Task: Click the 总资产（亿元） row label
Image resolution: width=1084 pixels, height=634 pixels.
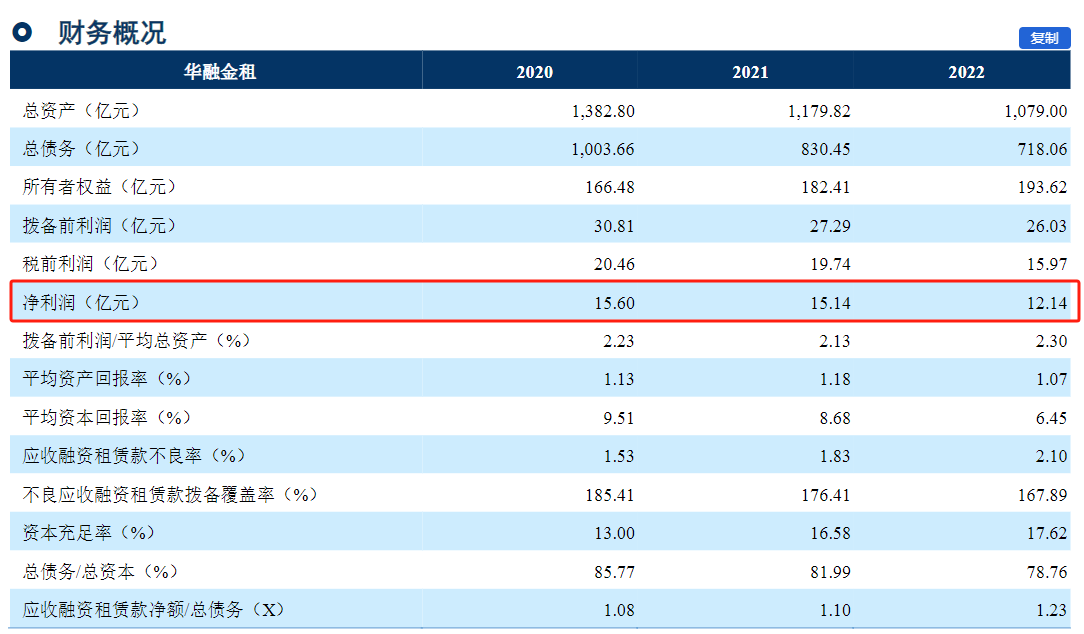Action: 82,111
